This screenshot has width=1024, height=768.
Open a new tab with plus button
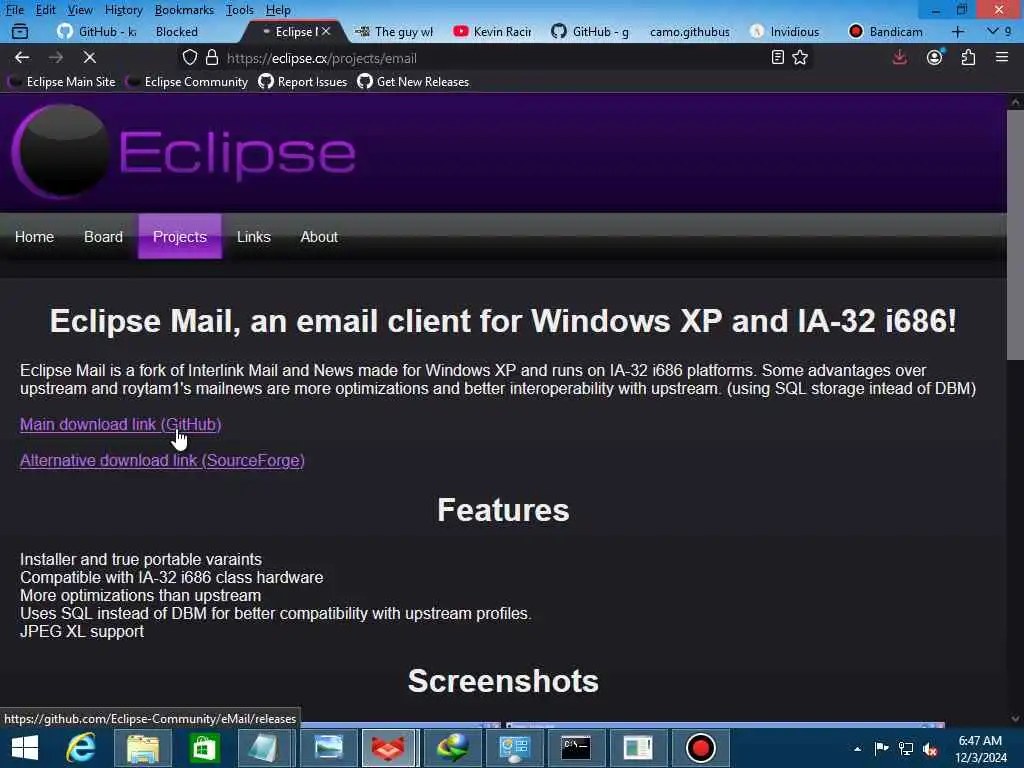pos(958,31)
